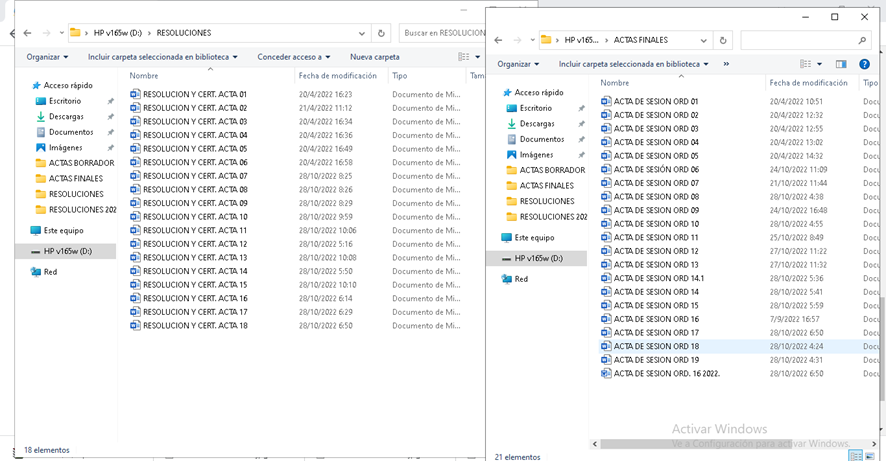The image size is (886, 461).
Task: Click Este equipo in the left window sidebar
Action: (63, 230)
